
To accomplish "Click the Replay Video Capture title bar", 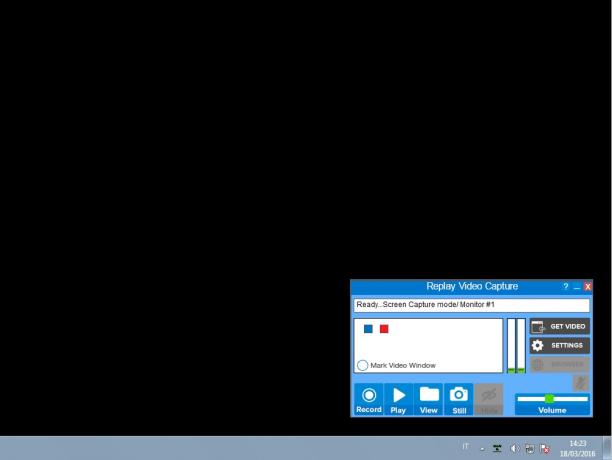I will (x=471, y=286).
